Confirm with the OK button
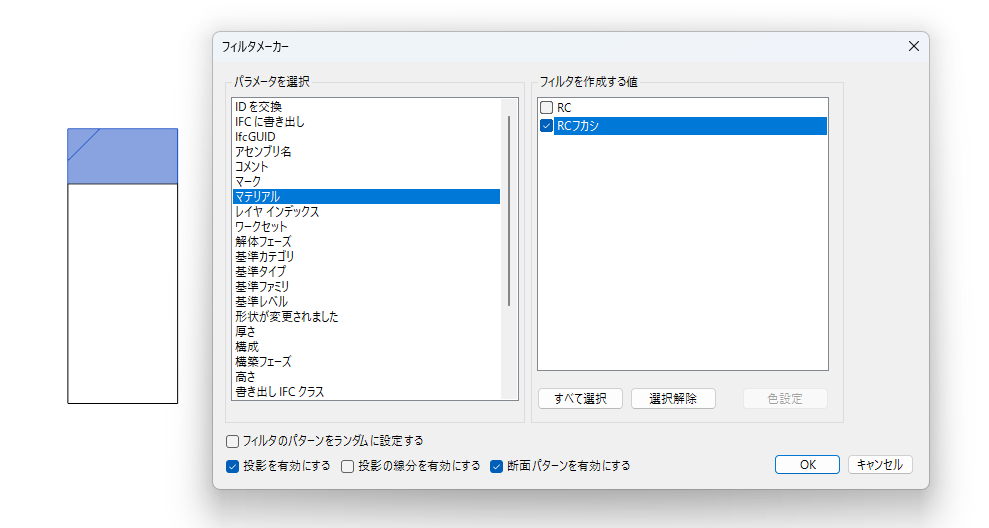This screenshot has height=528, width=989. 807,465
